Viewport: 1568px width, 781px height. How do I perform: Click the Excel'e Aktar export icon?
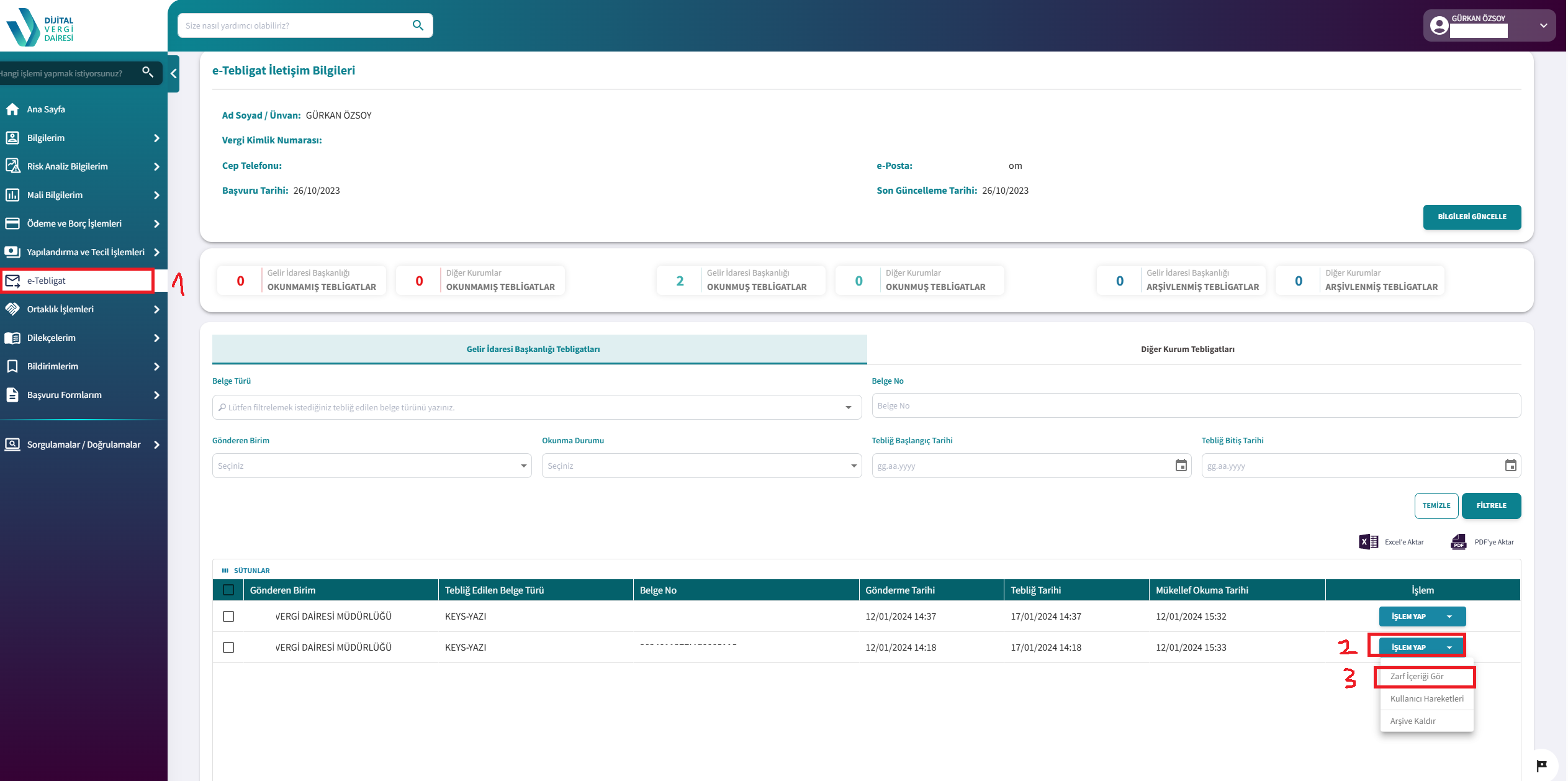click(x=1368, y=542)
